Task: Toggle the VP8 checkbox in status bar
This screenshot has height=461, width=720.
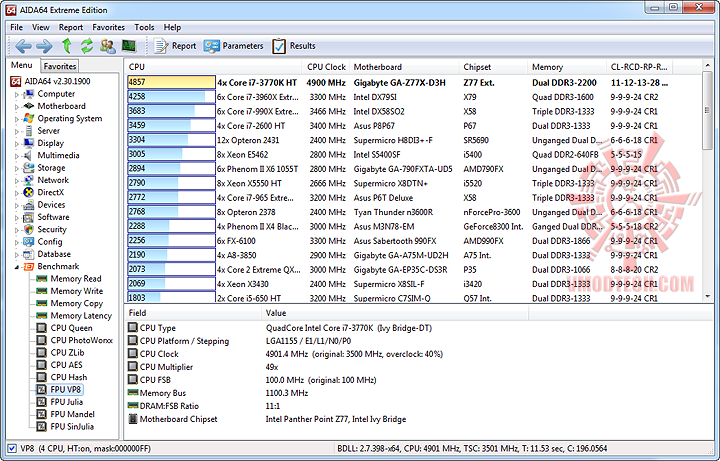Action: [x=12, y=449]
